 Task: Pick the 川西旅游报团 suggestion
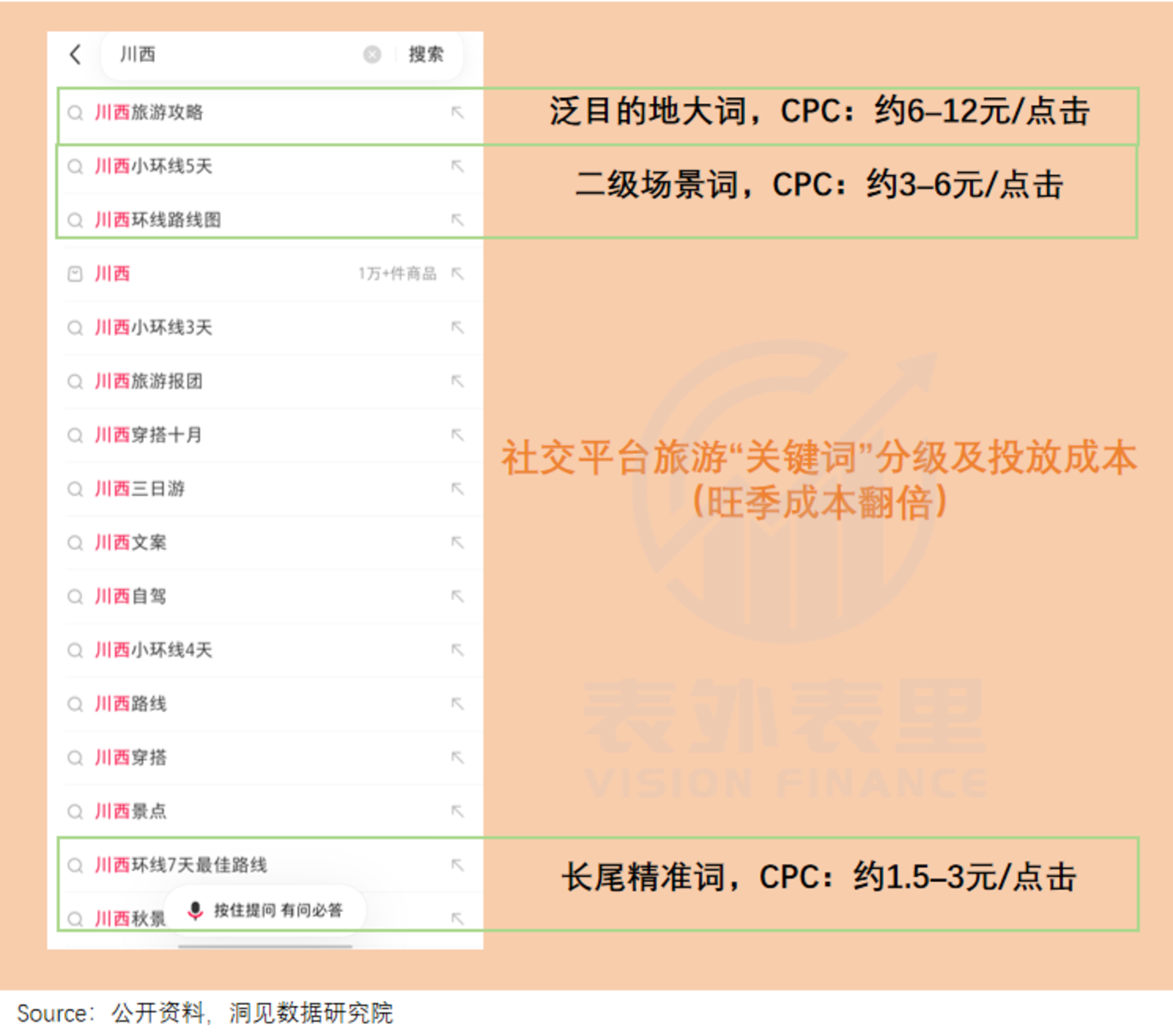tap(266, 381)
